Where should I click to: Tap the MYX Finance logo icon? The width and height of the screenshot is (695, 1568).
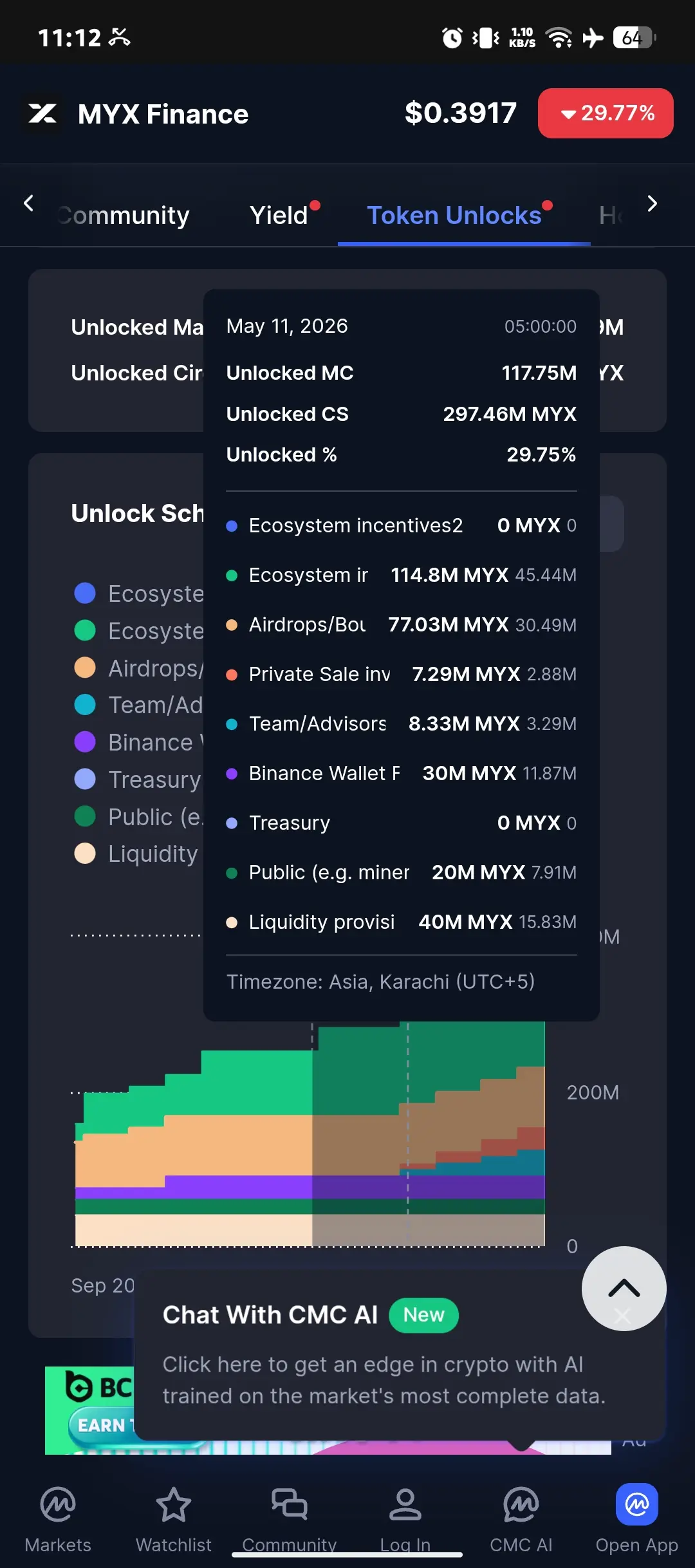point(42,114)
